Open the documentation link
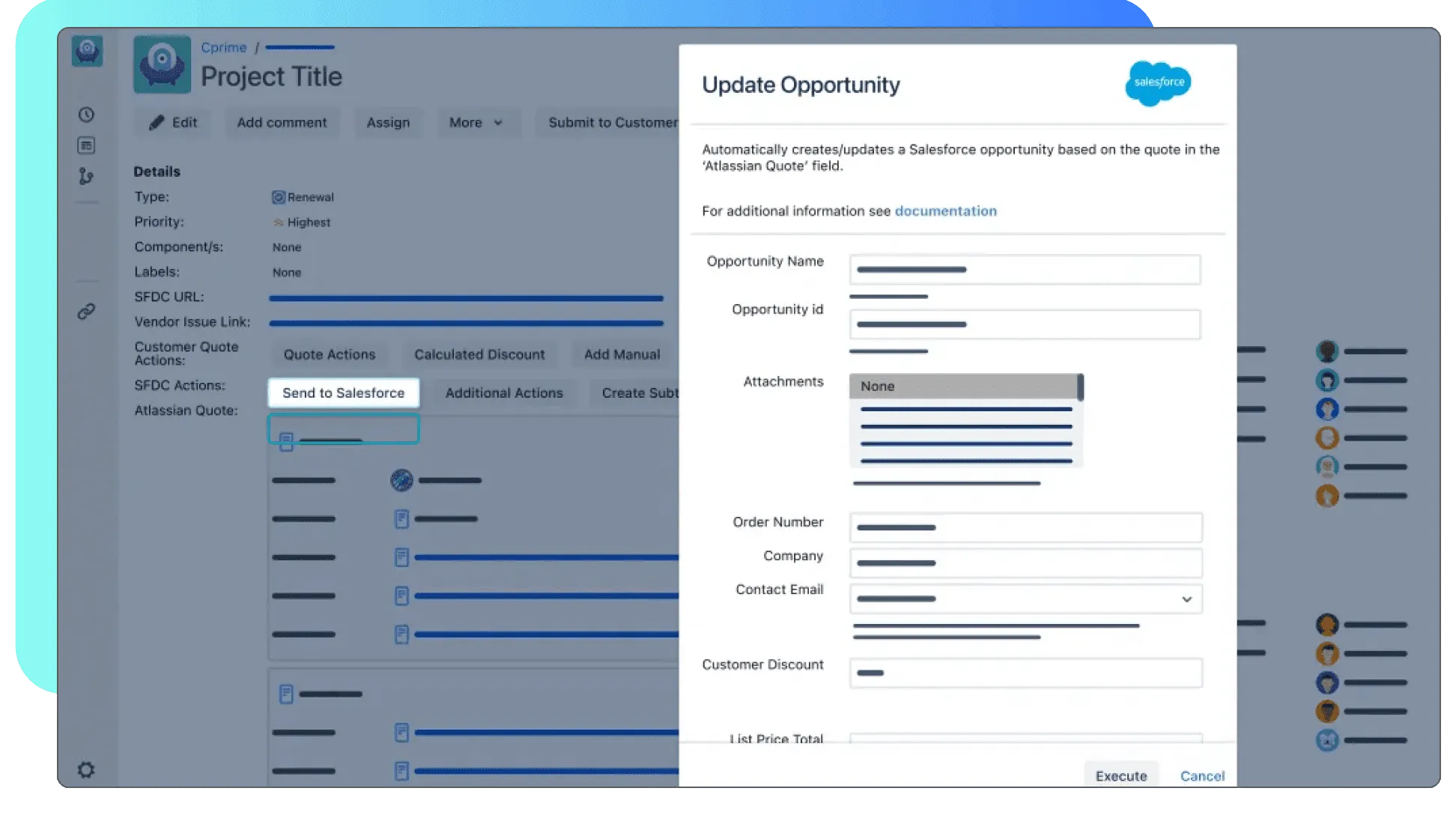 pyautogui.click(x=945, y=211)
